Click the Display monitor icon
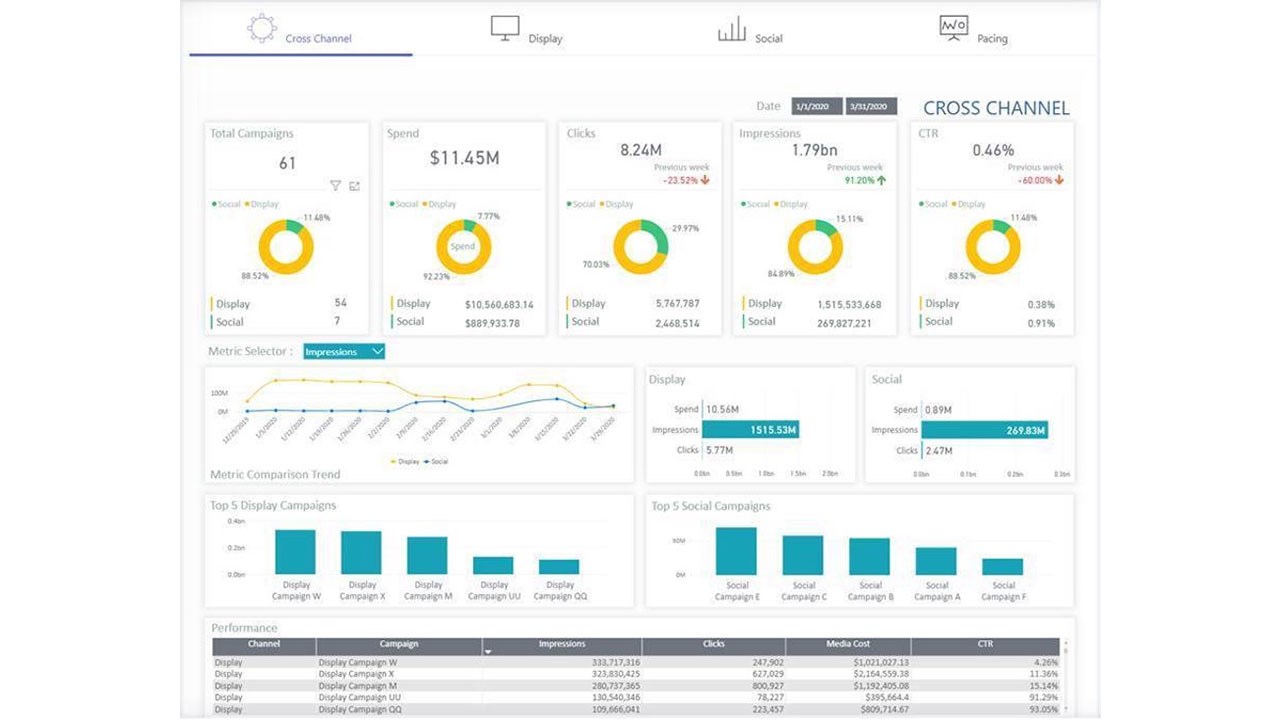1280x720 pixels. pyautogui.click(x=505, y=28)
